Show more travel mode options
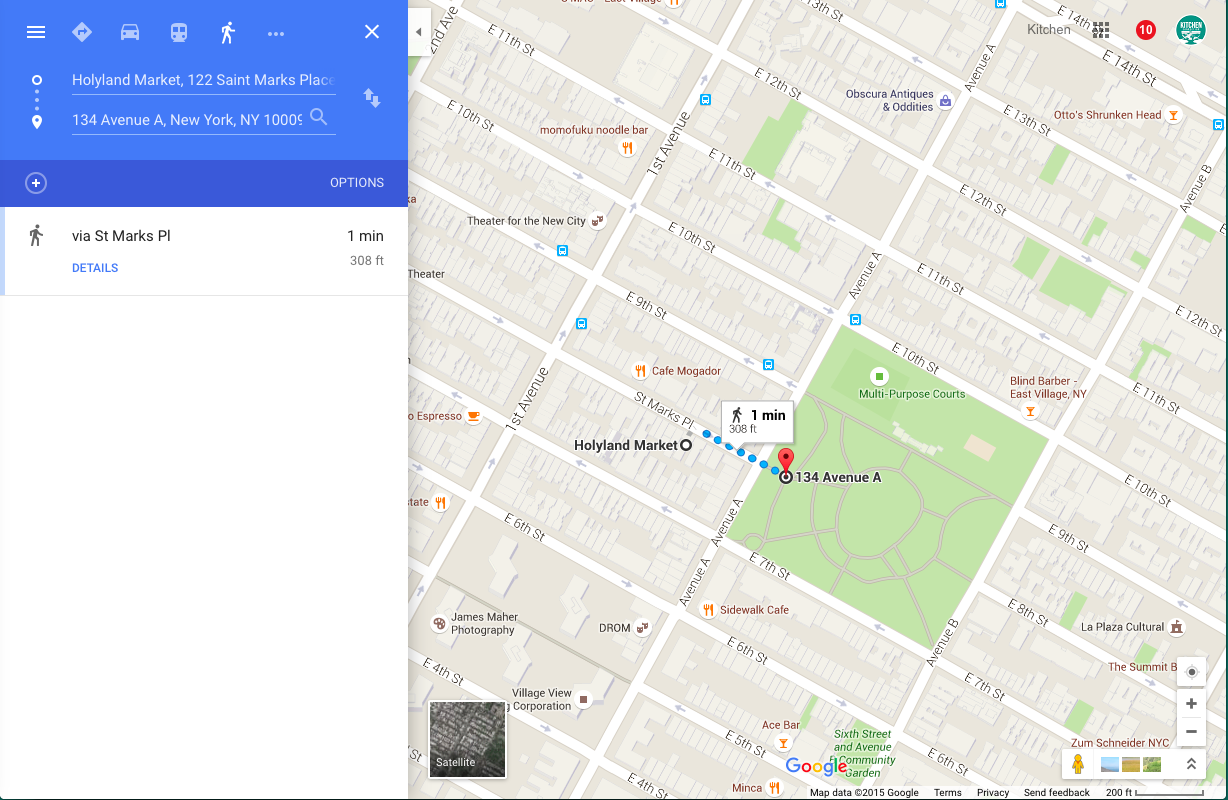 pos(276,33)
